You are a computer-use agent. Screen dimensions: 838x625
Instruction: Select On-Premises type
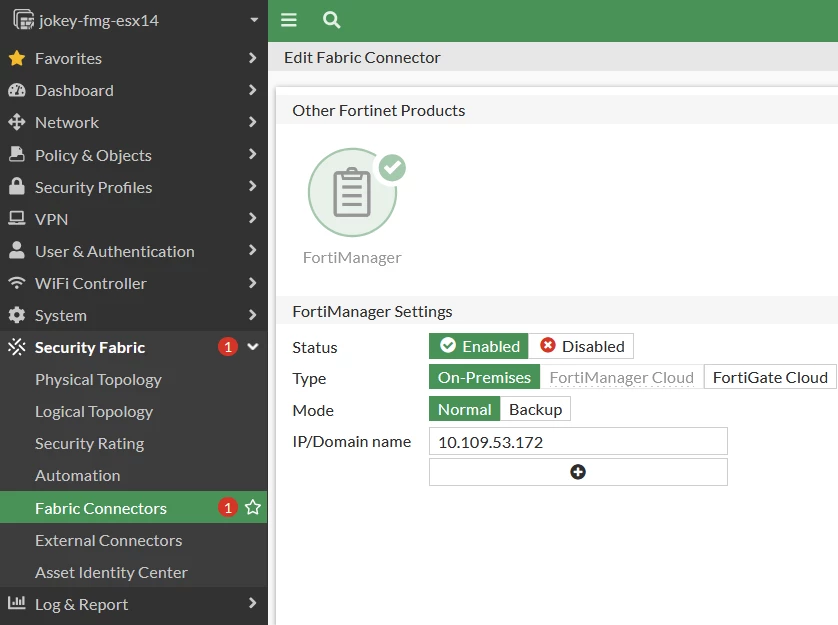[484, 377]
